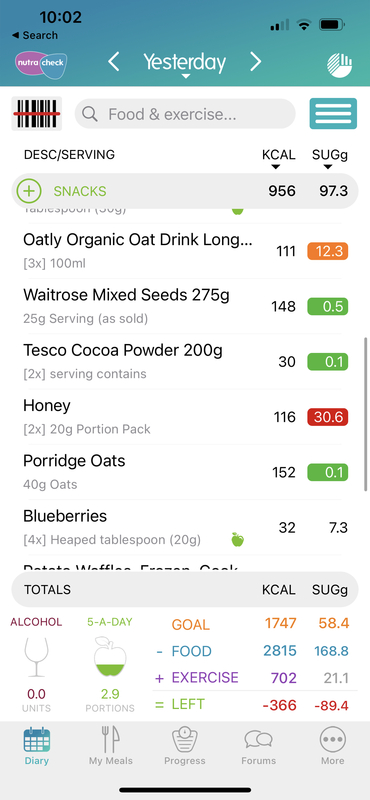The image size is (370, 800).
Task: Switch to the Progress tab
Action: point(185,746)
